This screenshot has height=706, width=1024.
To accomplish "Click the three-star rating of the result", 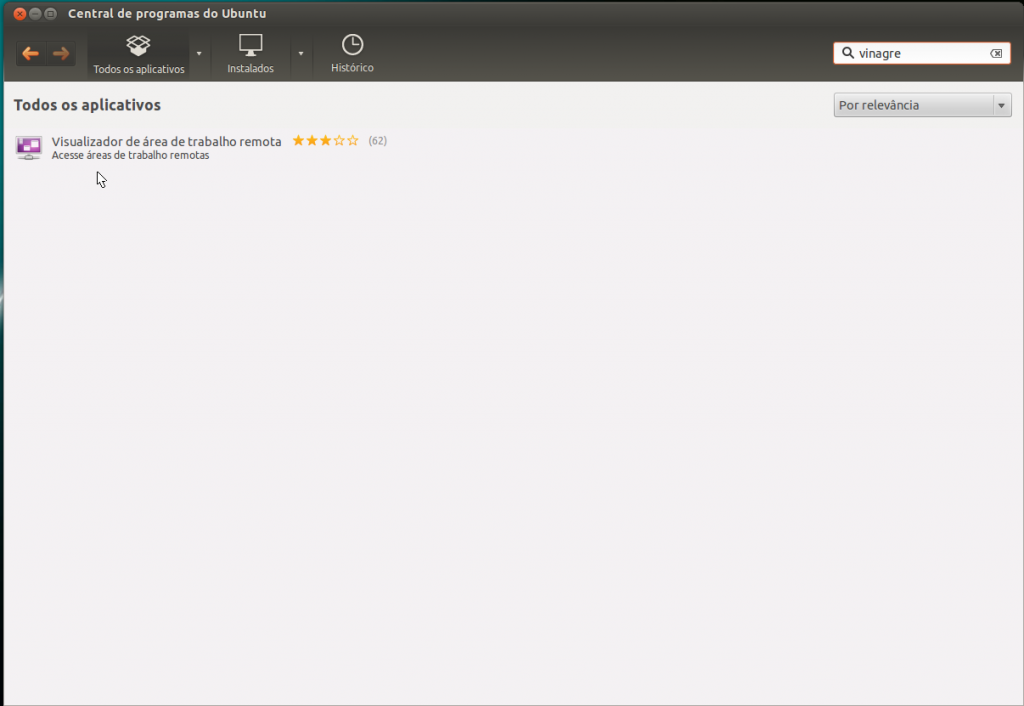I will [x=325, y=140].
